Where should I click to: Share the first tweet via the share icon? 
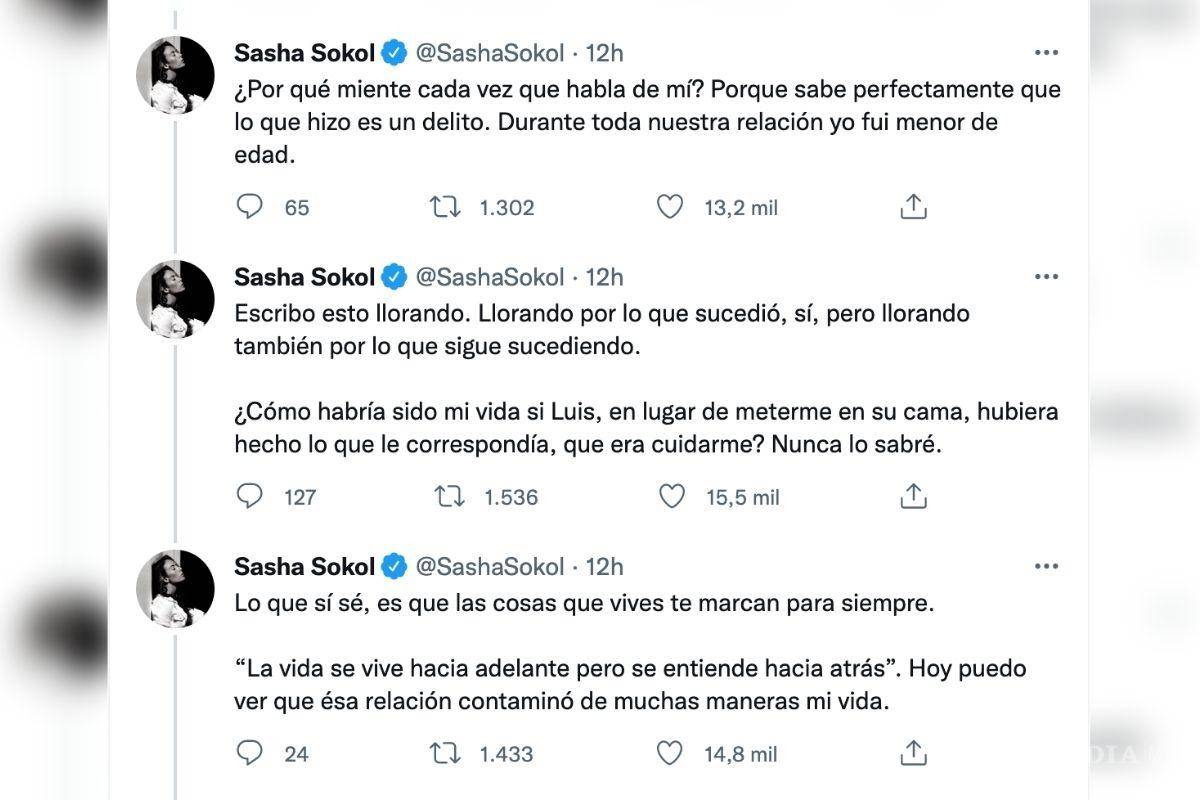pos(911,206)
